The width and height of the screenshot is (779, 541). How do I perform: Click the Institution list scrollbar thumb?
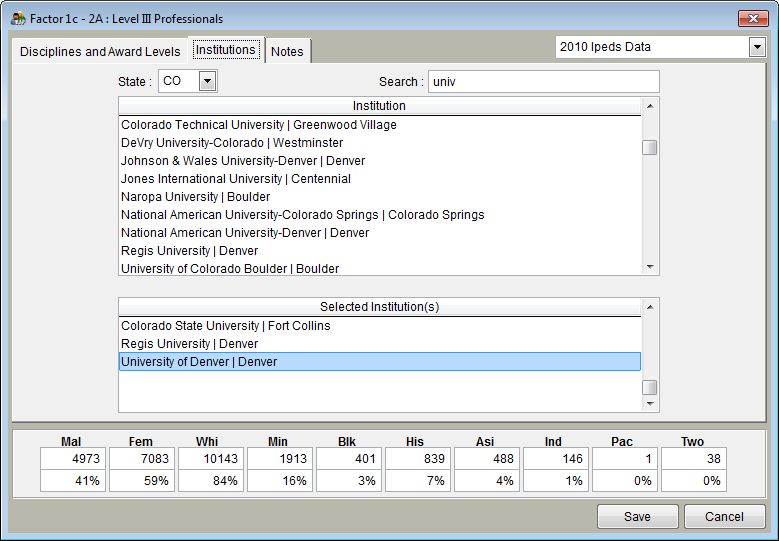coord(650,148)
